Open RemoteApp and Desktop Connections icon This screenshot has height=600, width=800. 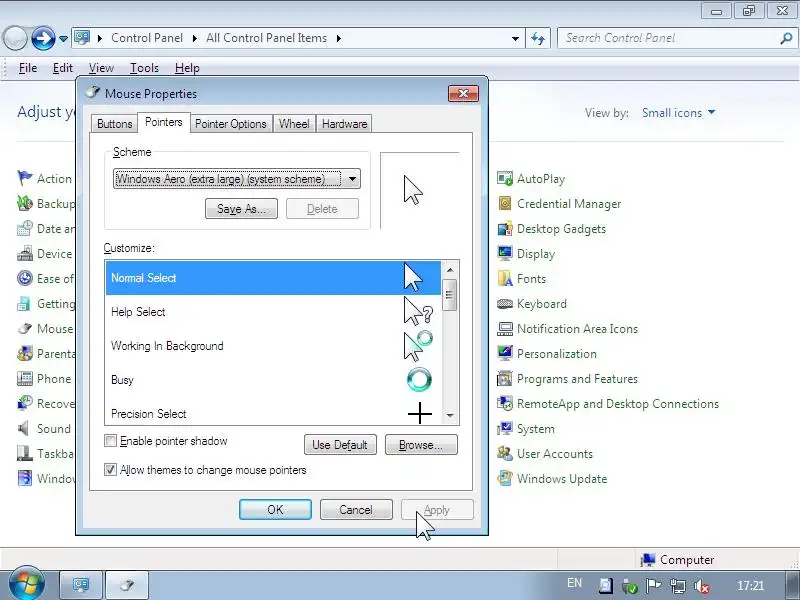click(505, 404)
